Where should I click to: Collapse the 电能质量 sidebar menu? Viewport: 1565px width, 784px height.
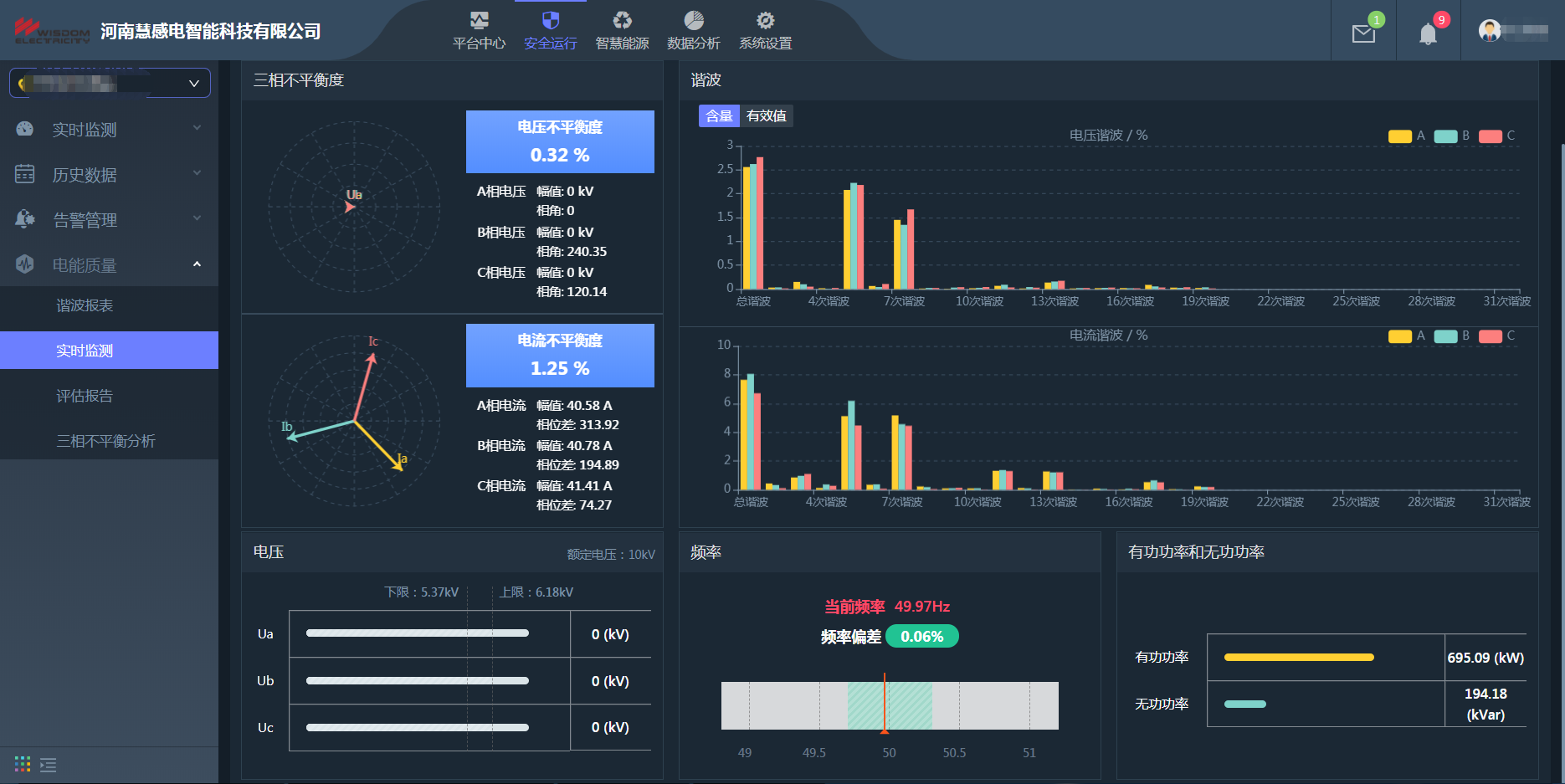[109, 264]
